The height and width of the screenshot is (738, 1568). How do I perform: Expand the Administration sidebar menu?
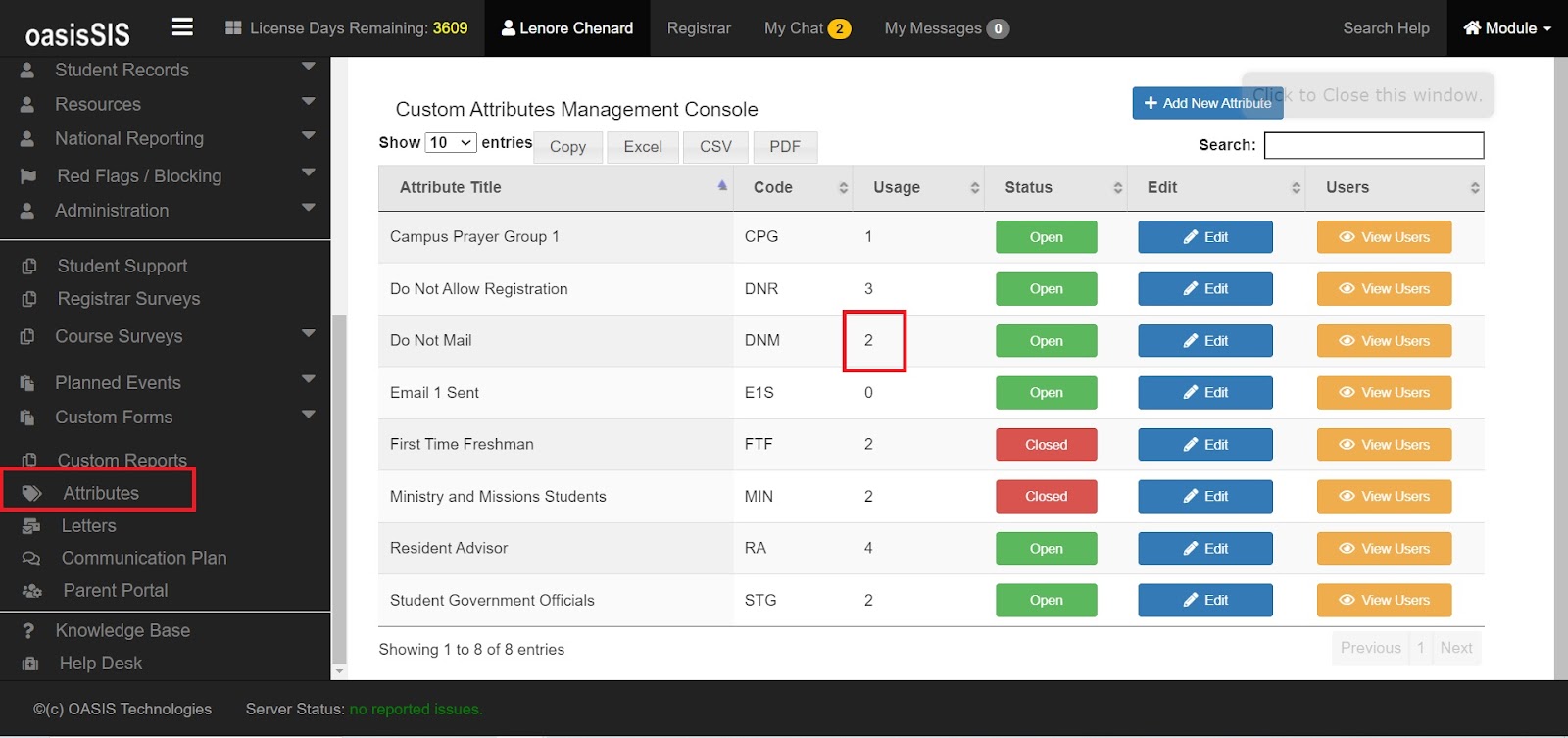pyautogui.click(x=309, y=207)
